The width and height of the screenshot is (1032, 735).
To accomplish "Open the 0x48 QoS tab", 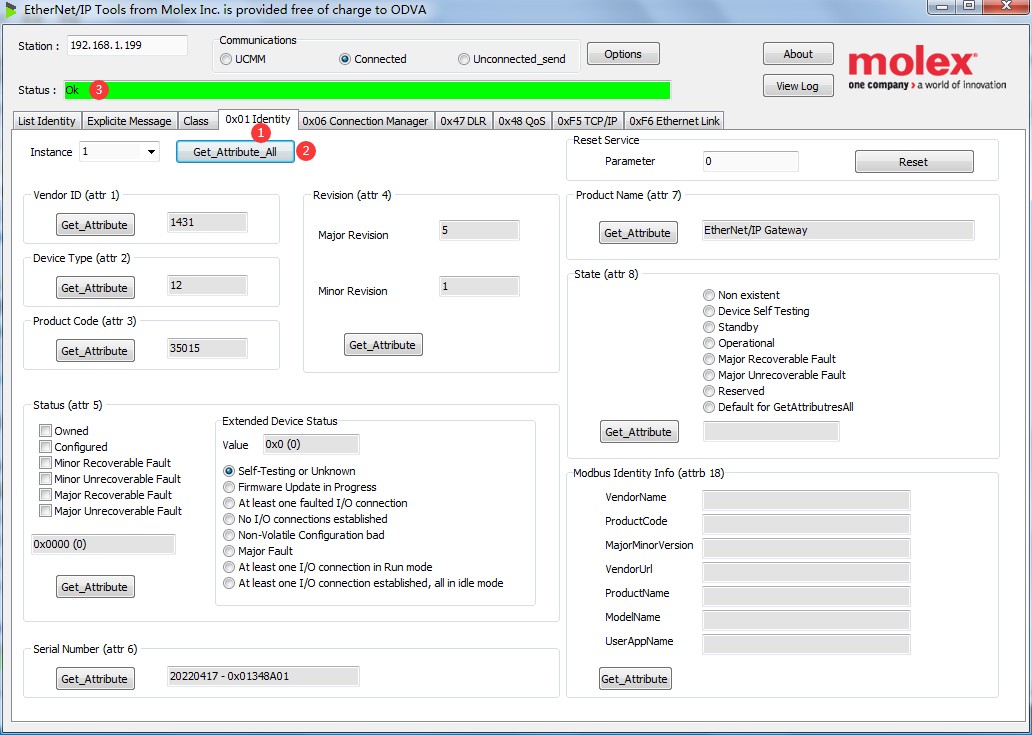I will 522,121.
